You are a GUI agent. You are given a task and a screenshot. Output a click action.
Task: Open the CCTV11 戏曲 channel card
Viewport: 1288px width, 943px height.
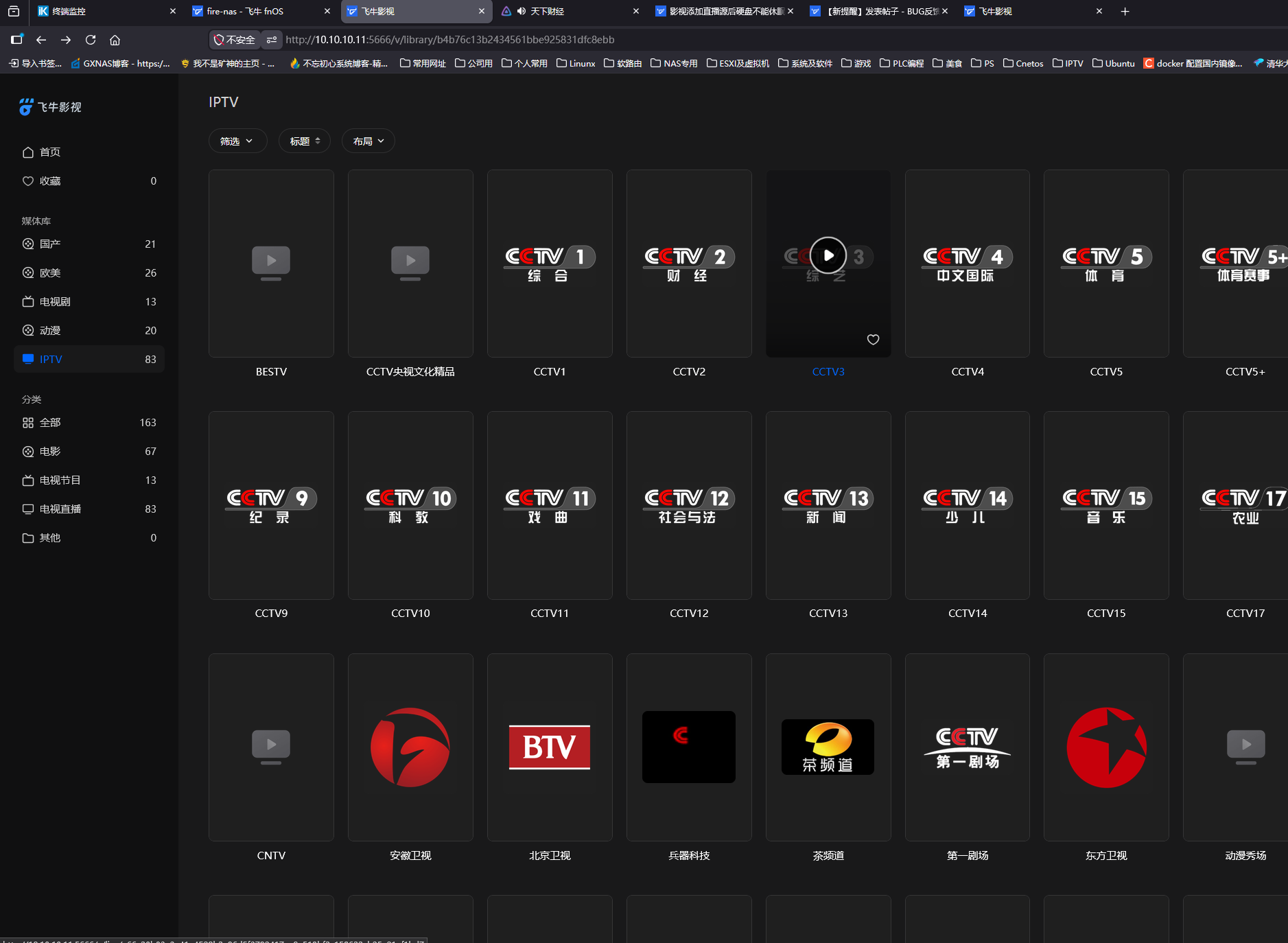(x=550, y=506)
